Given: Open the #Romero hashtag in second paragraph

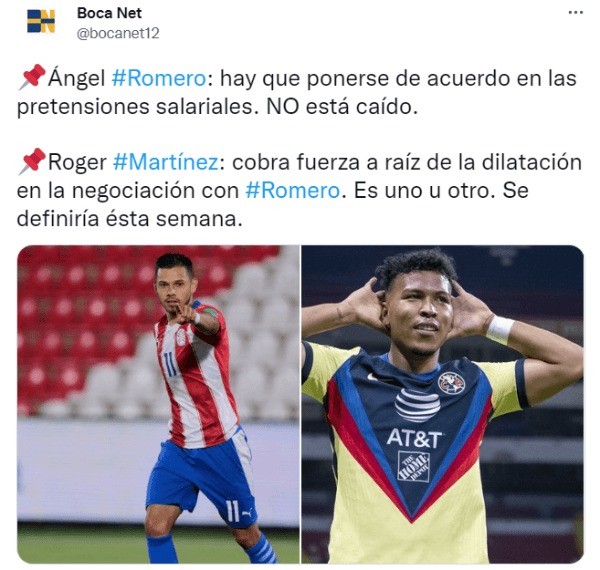Looking at the screenshot, I should pos(292,191).
